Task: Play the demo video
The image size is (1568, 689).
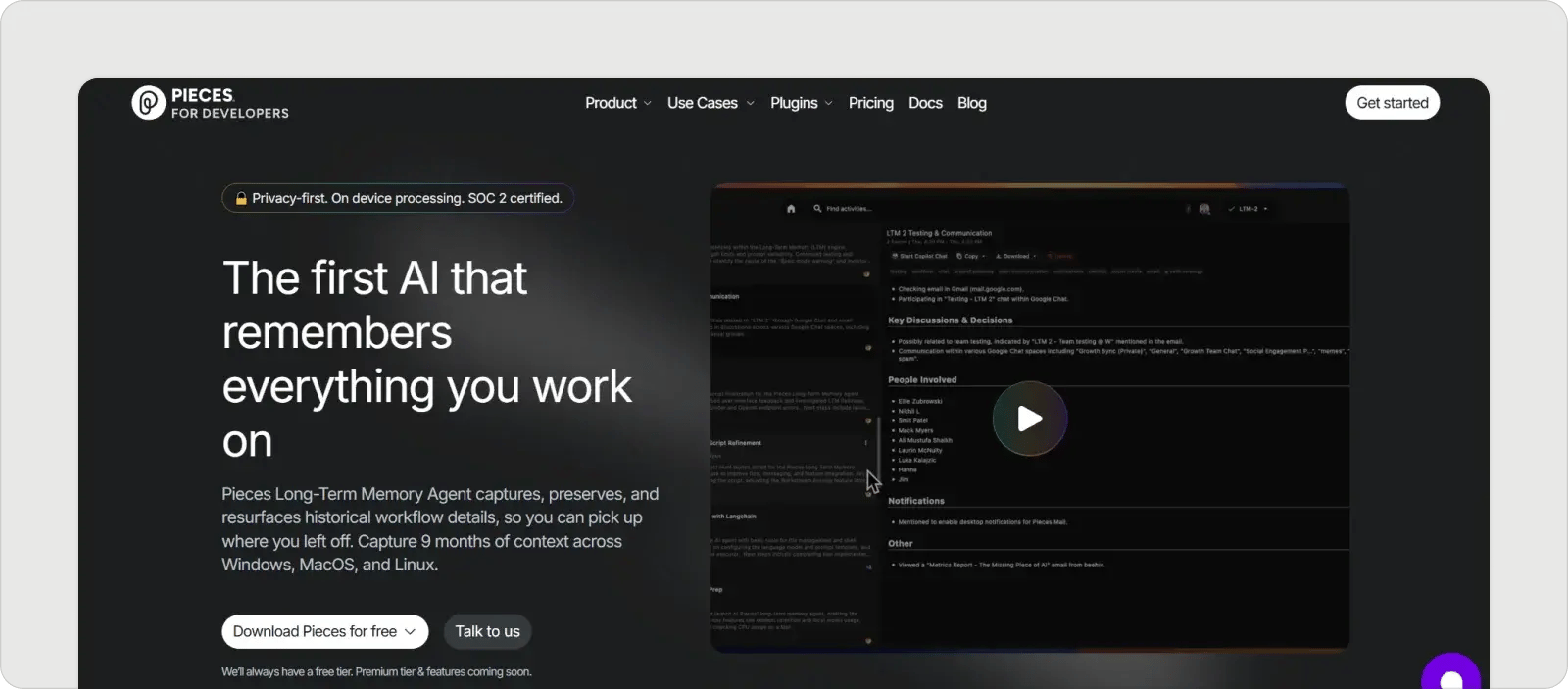Action: pyautogui.click(x=1029, y=418)
